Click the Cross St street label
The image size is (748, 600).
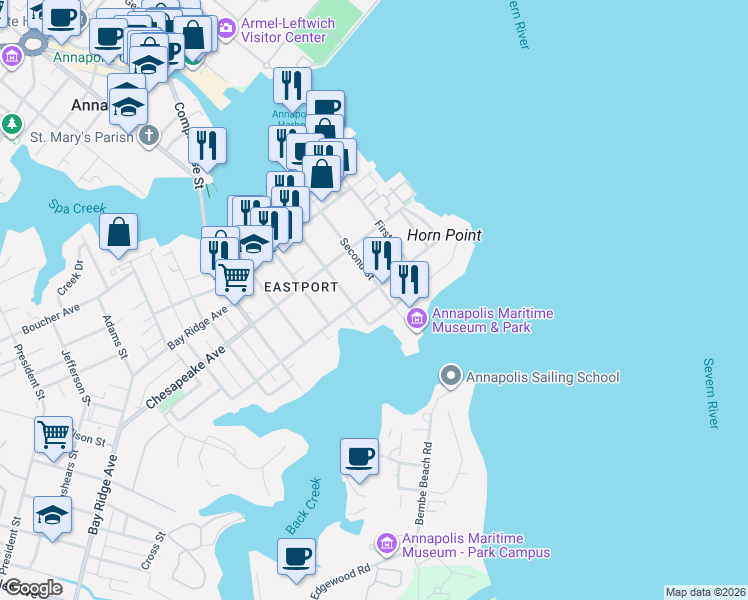[153, 550]
